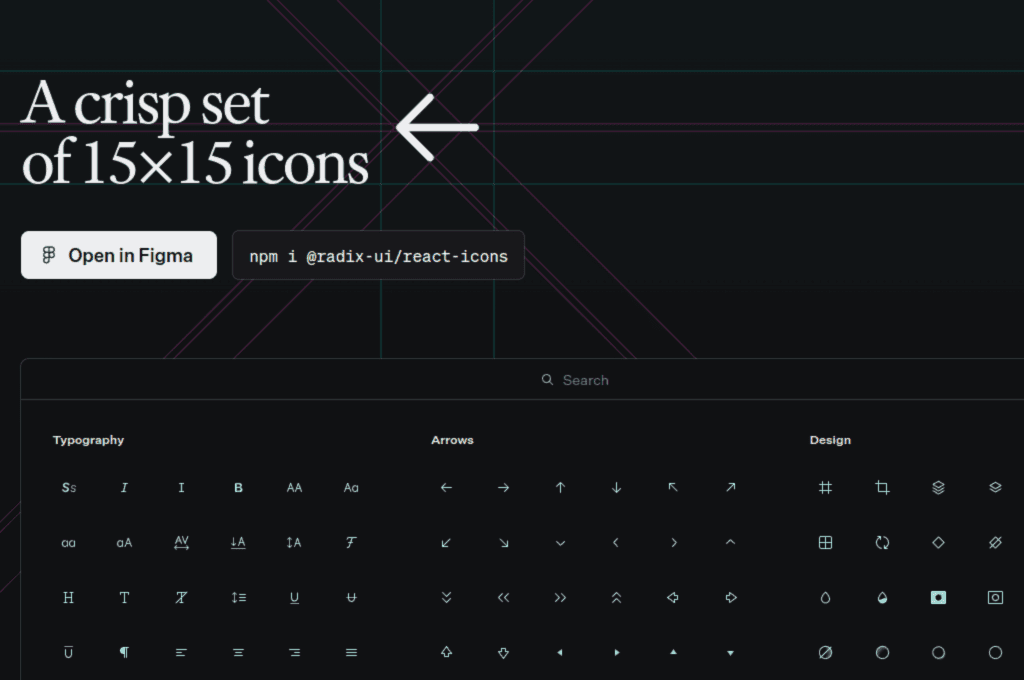Choose the line height icon

(x=238, y=597)
